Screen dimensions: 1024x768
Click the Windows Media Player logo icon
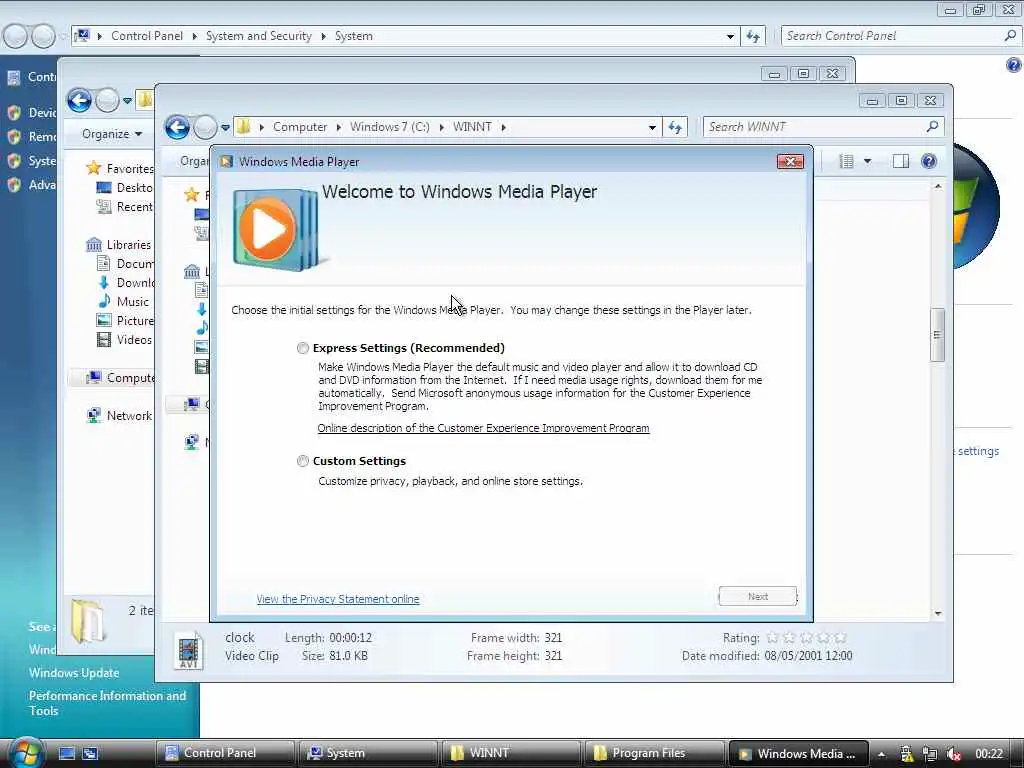coord(275,230)
